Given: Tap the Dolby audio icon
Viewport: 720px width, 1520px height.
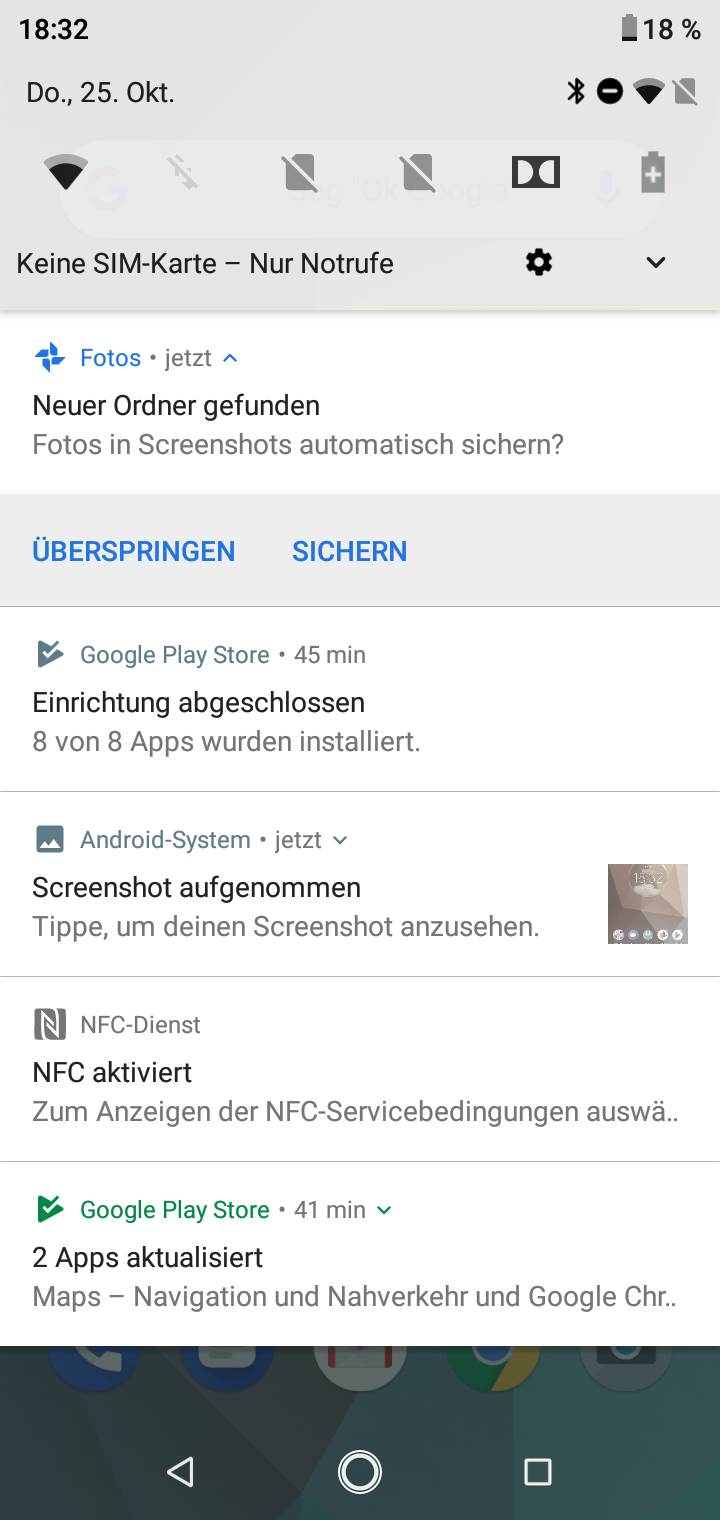Looking at the screenshot, I should coord(536,173).
